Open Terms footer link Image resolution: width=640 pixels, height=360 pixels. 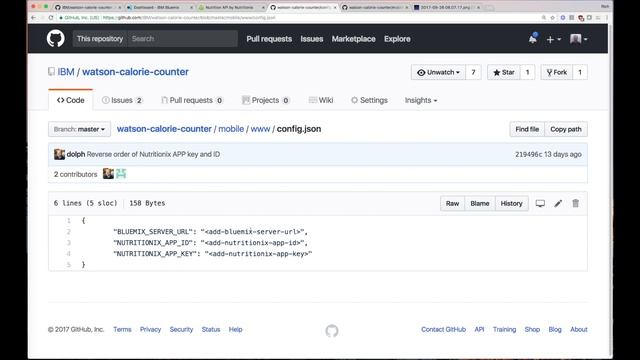(x=122, y=329)
